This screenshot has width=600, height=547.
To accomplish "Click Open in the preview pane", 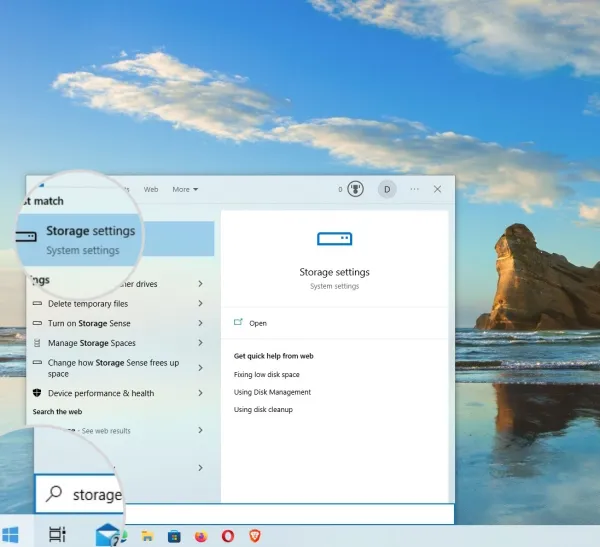I will [258, 323].
